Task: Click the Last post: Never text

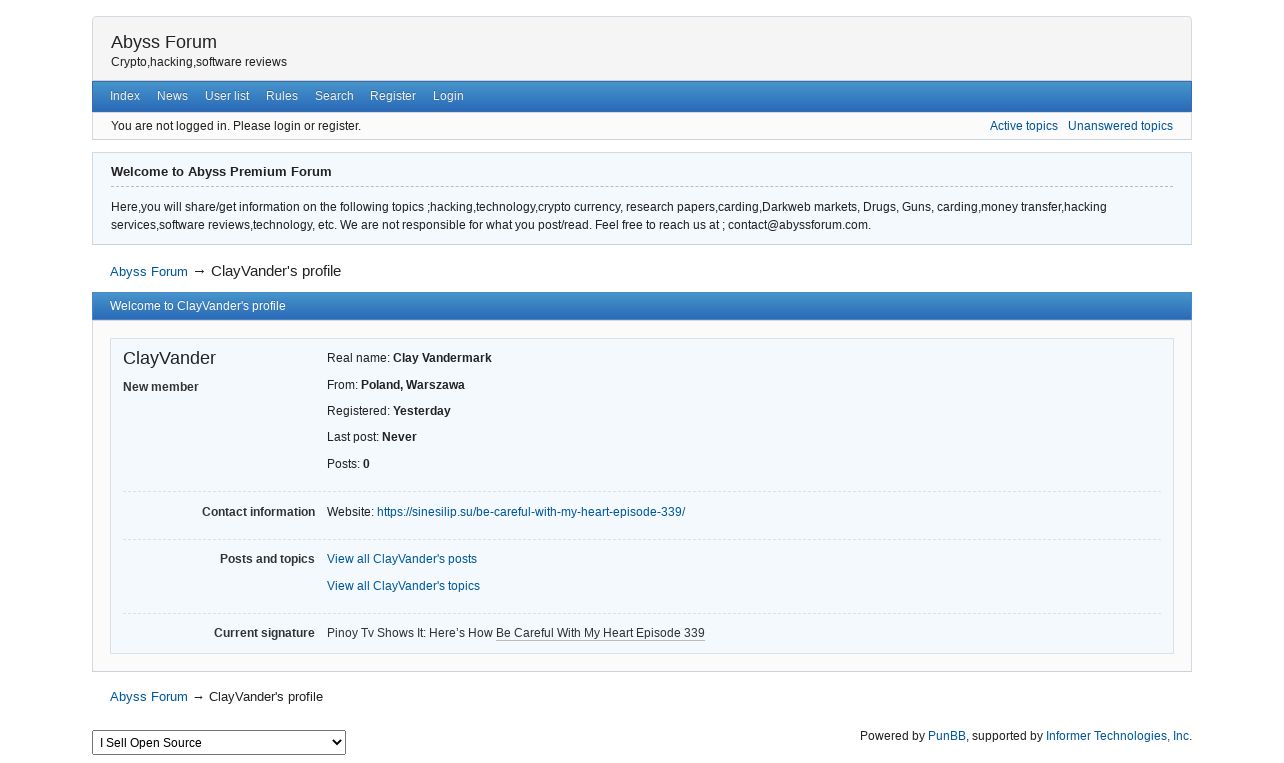Action: (x=372, y=437)
